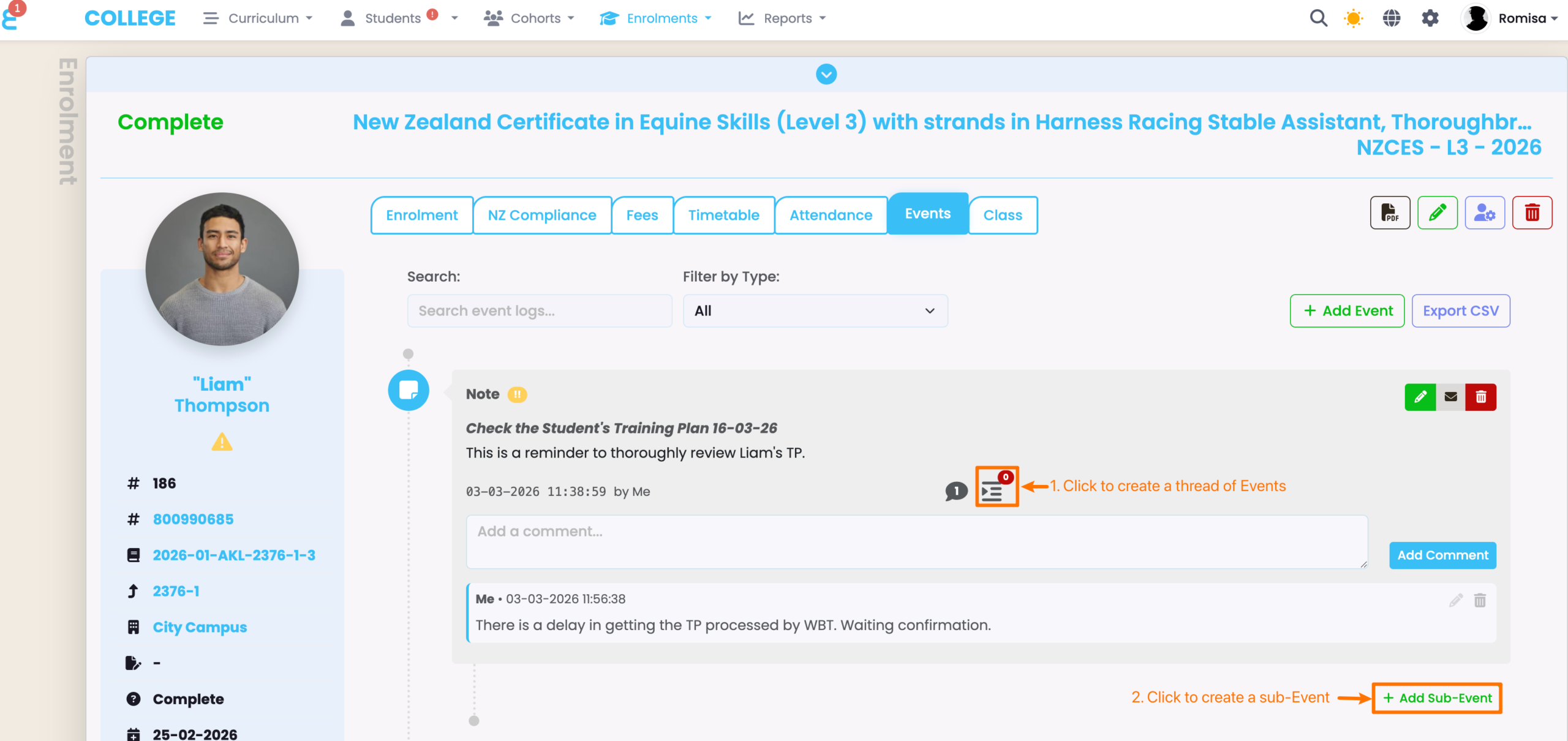Open Filter by Type dropdown
1568x741 pixels.
(x=815, y=311)
